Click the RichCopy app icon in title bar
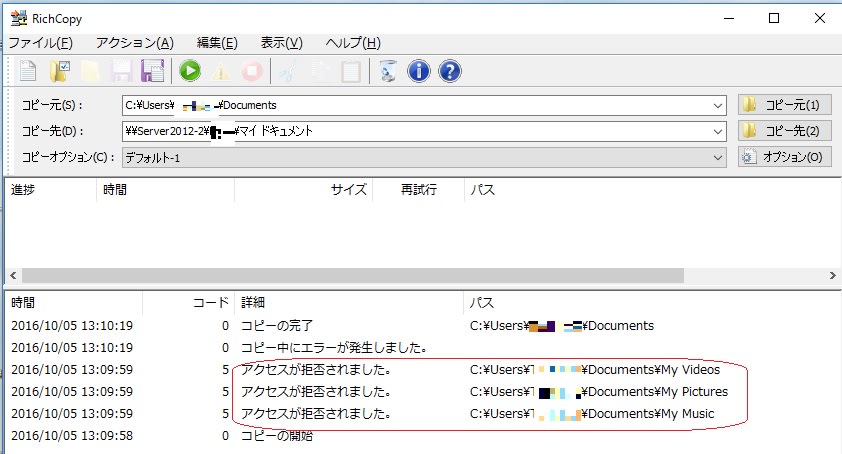This screenshot has width=842, height=454. click(x=17, y=17)
